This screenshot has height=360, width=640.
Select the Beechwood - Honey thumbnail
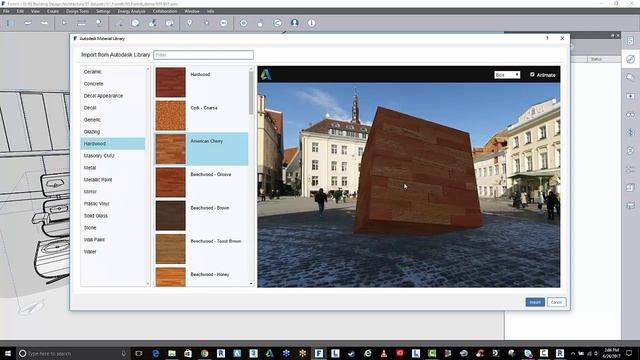coord(170,277)
